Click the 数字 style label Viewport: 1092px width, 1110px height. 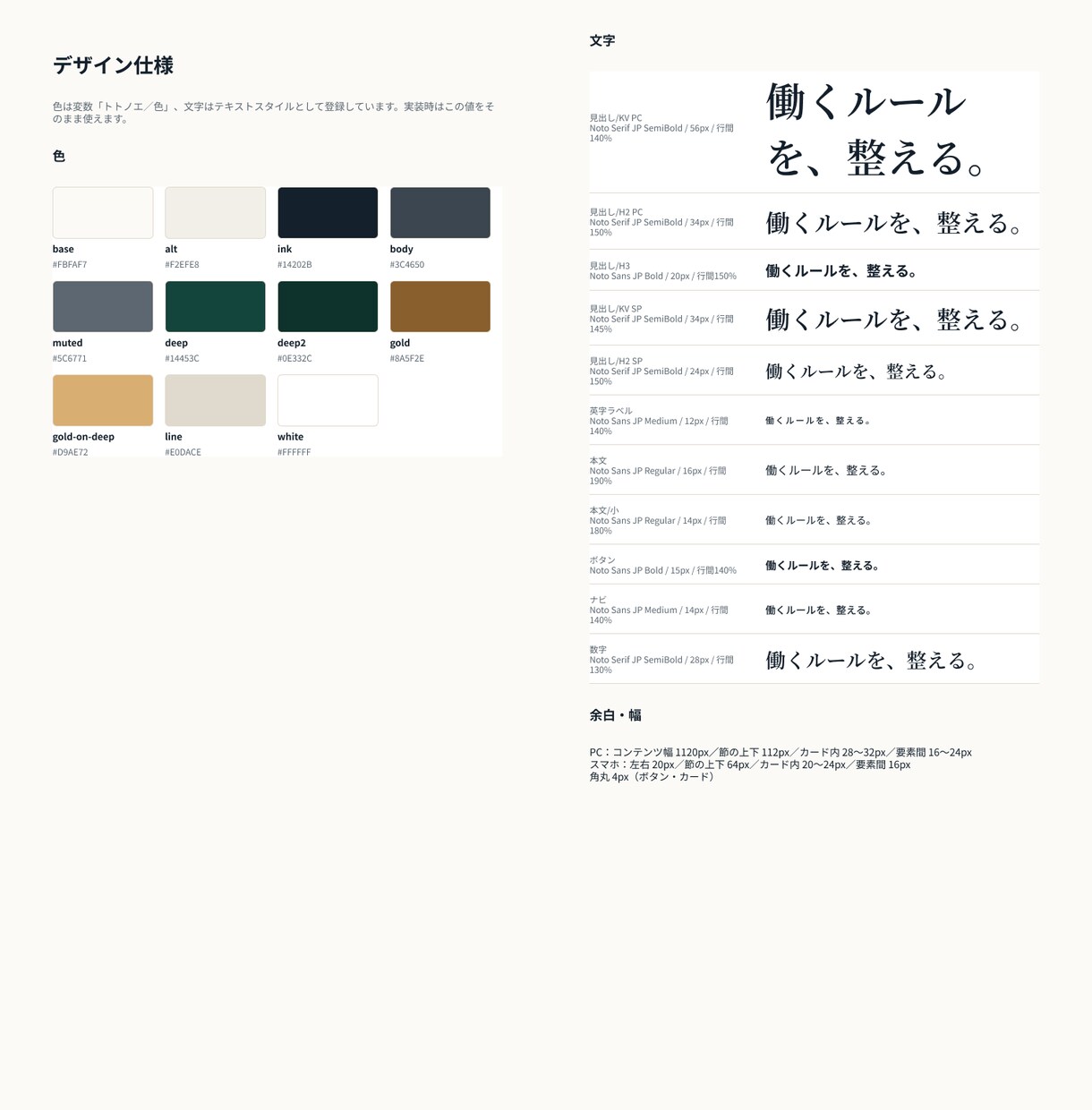[x=598, y=650]
